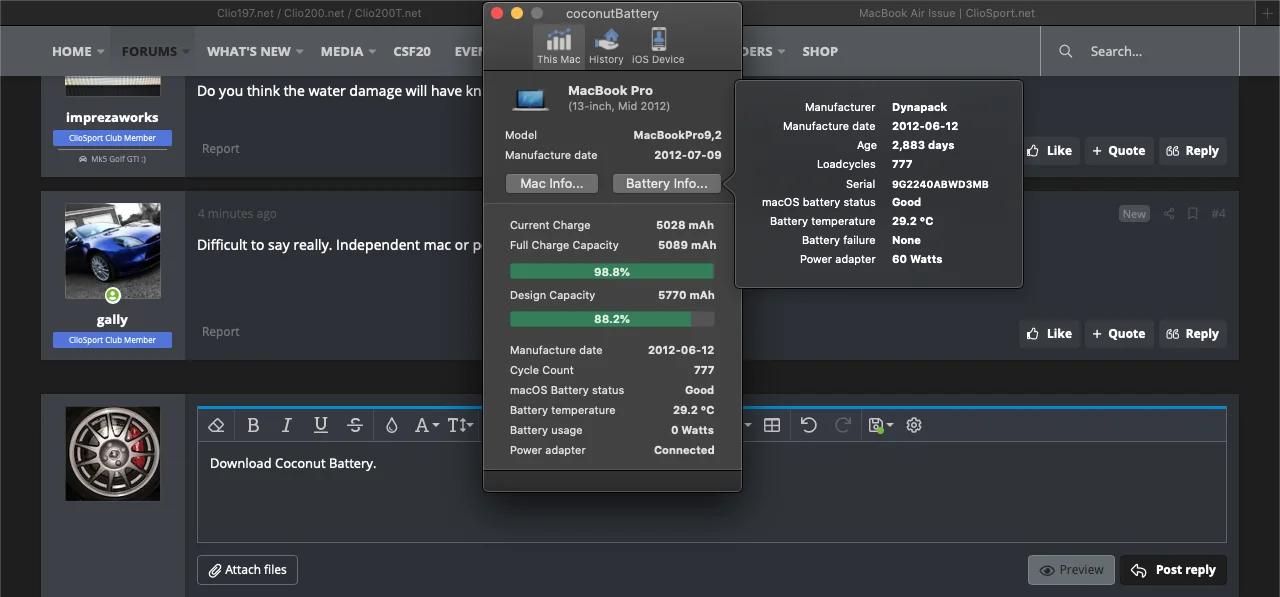Click the 5770 mAh design capacity value
The height and width of the screenshot is (597, 1280).
(x=686, y=295)
